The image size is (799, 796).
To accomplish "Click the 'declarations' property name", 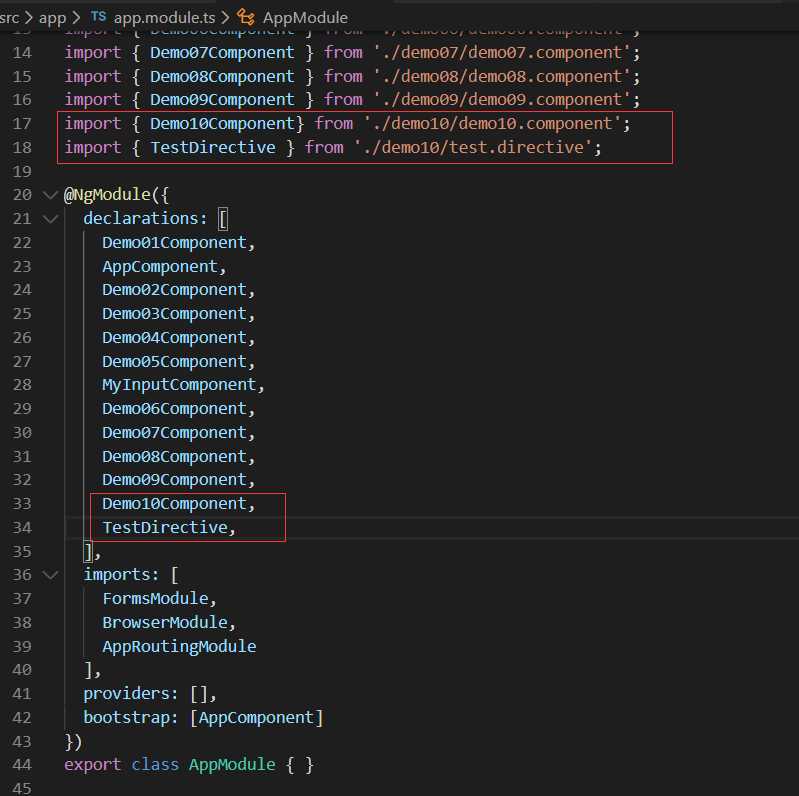I will [141, 219].
